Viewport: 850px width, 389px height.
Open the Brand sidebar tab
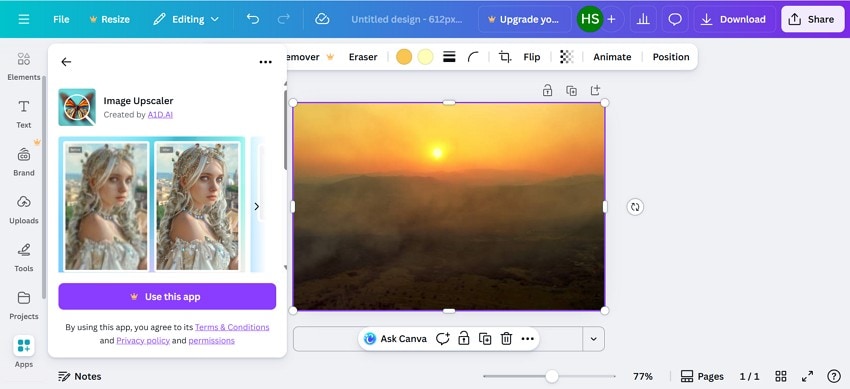23,162
